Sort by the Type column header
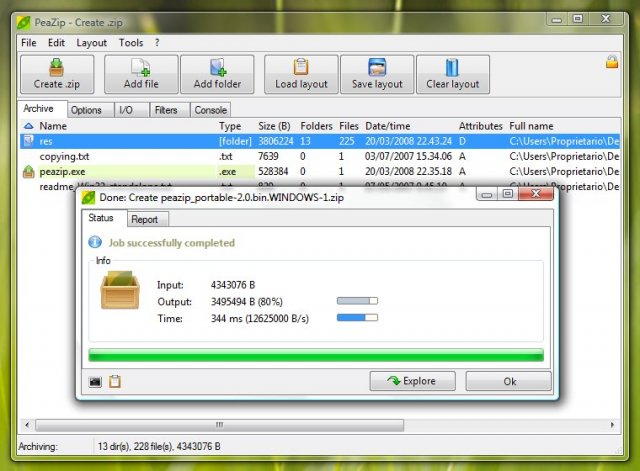Viewport: 640px width, 471px height. [230, 126]
